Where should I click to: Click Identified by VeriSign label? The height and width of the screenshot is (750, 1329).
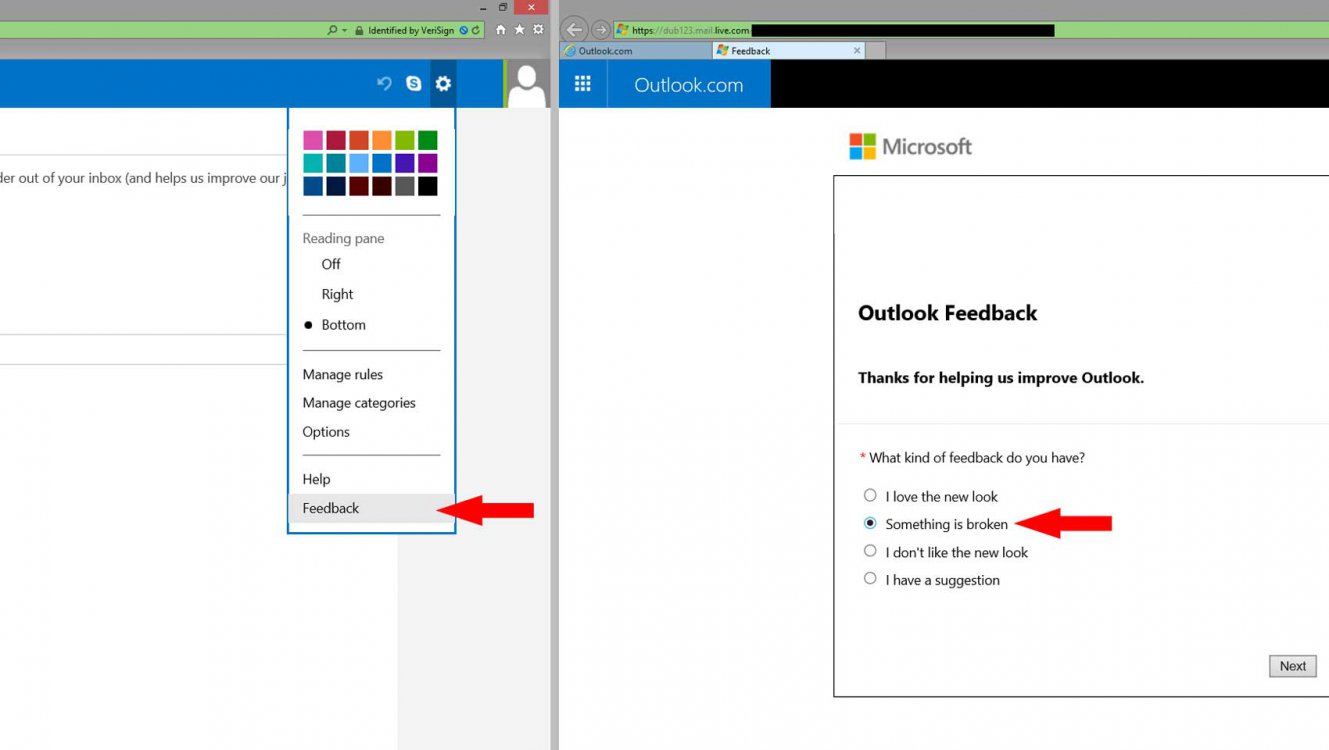(x=411, y=30)
